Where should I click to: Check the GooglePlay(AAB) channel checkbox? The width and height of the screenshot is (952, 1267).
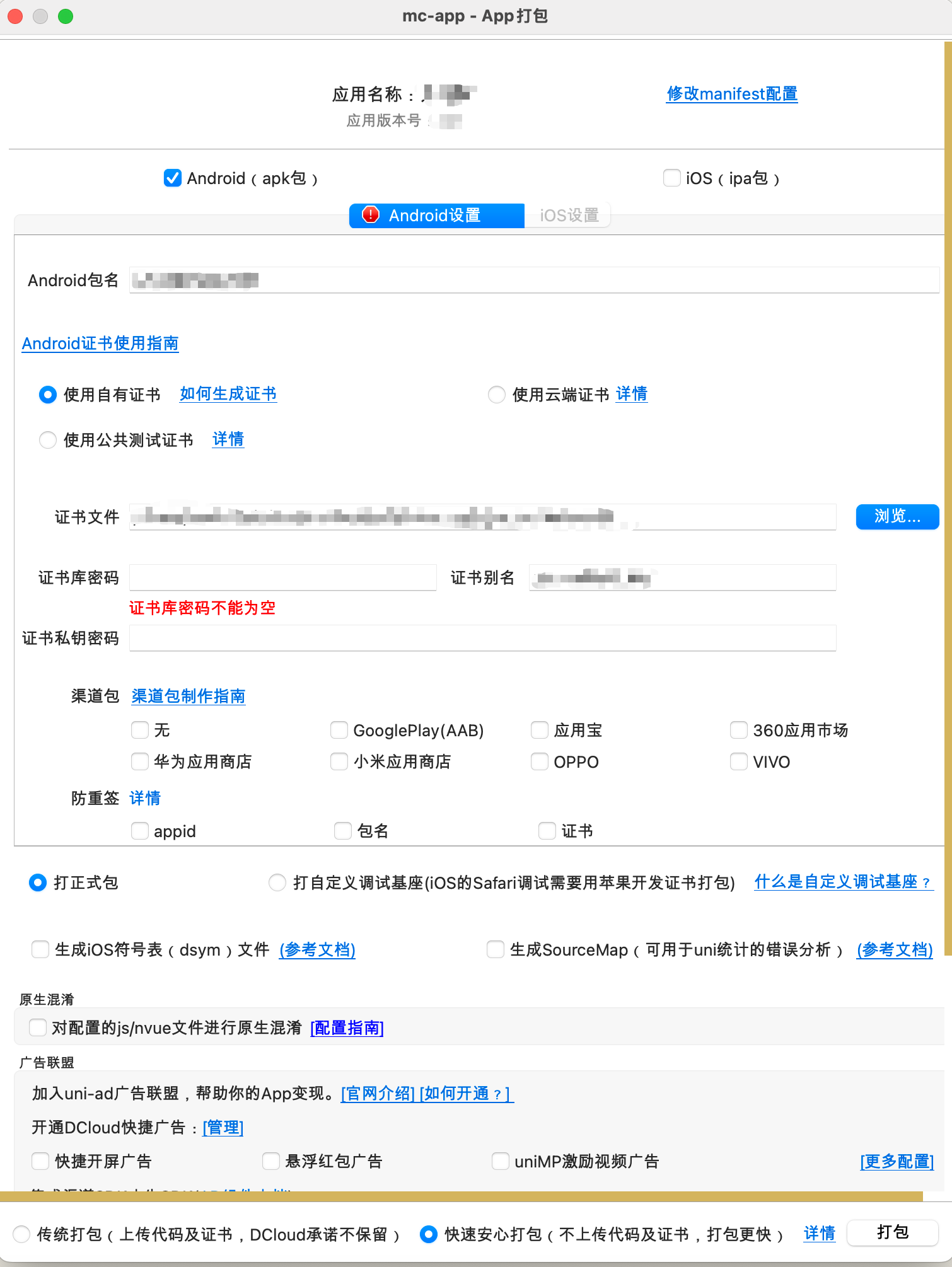tap(339, 730)
